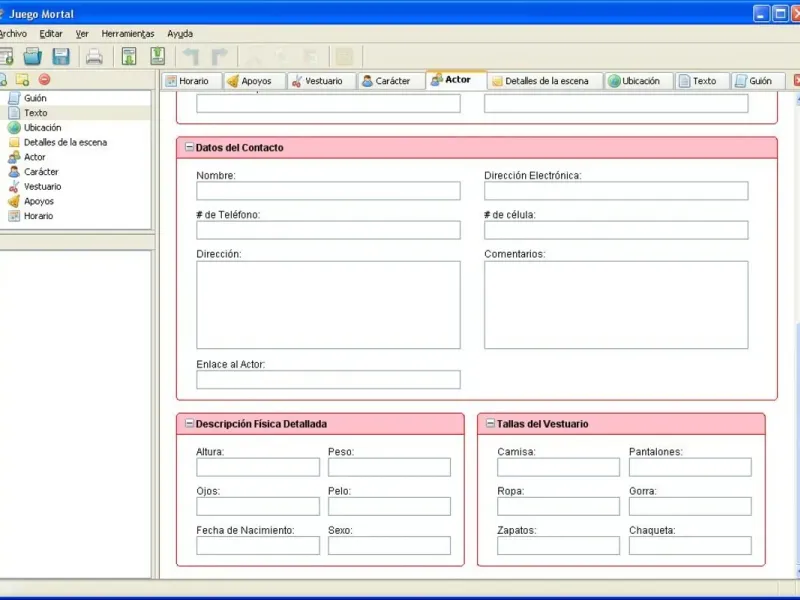Click the Ojos input field
Image resolution: width=800 pixels, height=600 pixels.
(x=258, y=507)
